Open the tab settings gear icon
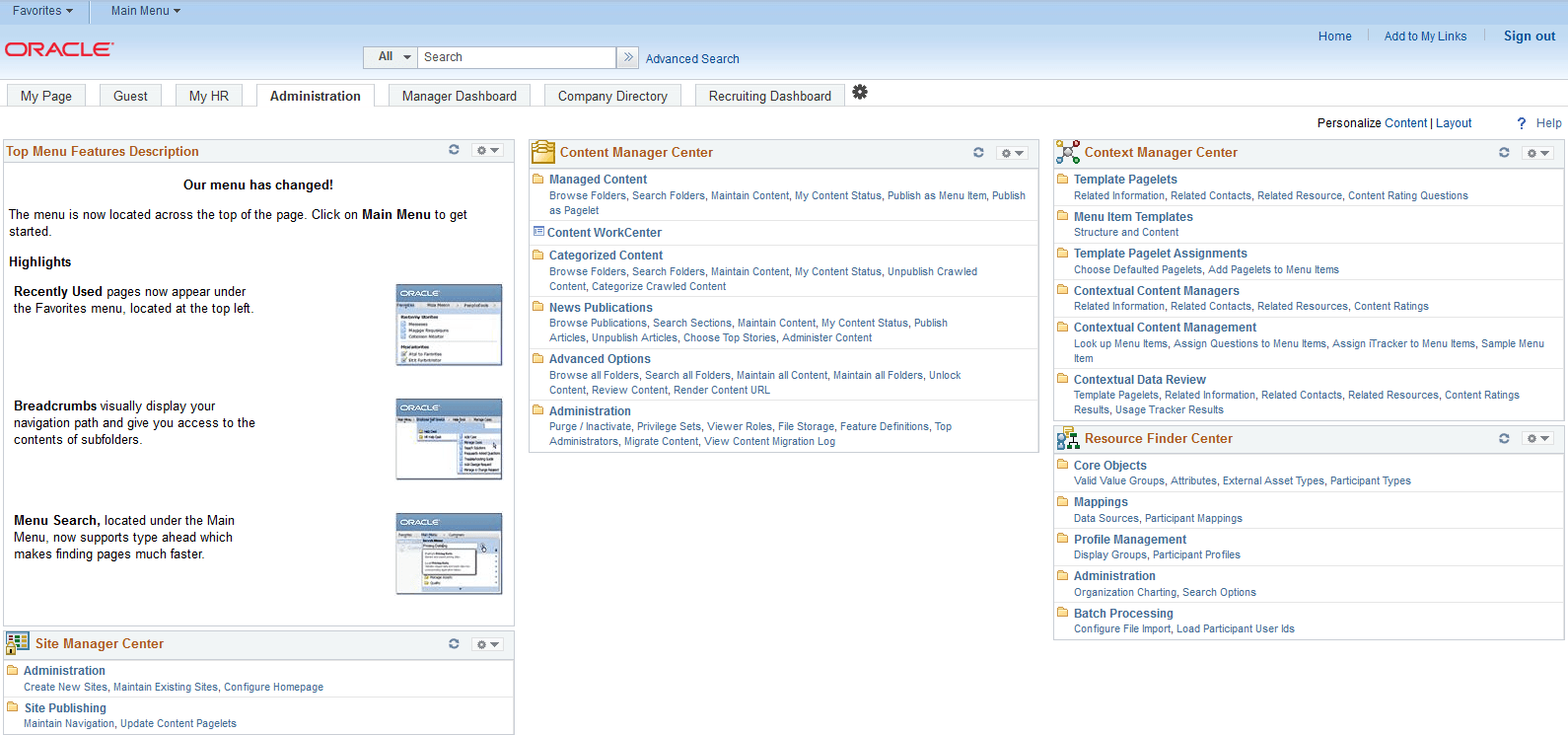Screen dimensions: 1568x735 [x=860, y=92]
